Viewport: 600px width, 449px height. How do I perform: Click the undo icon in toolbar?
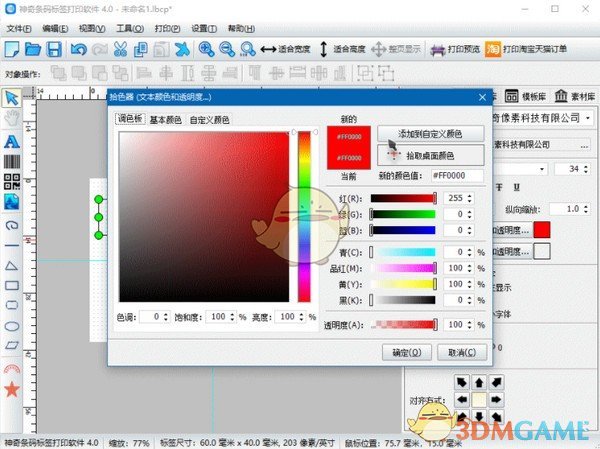coord(79,49)
